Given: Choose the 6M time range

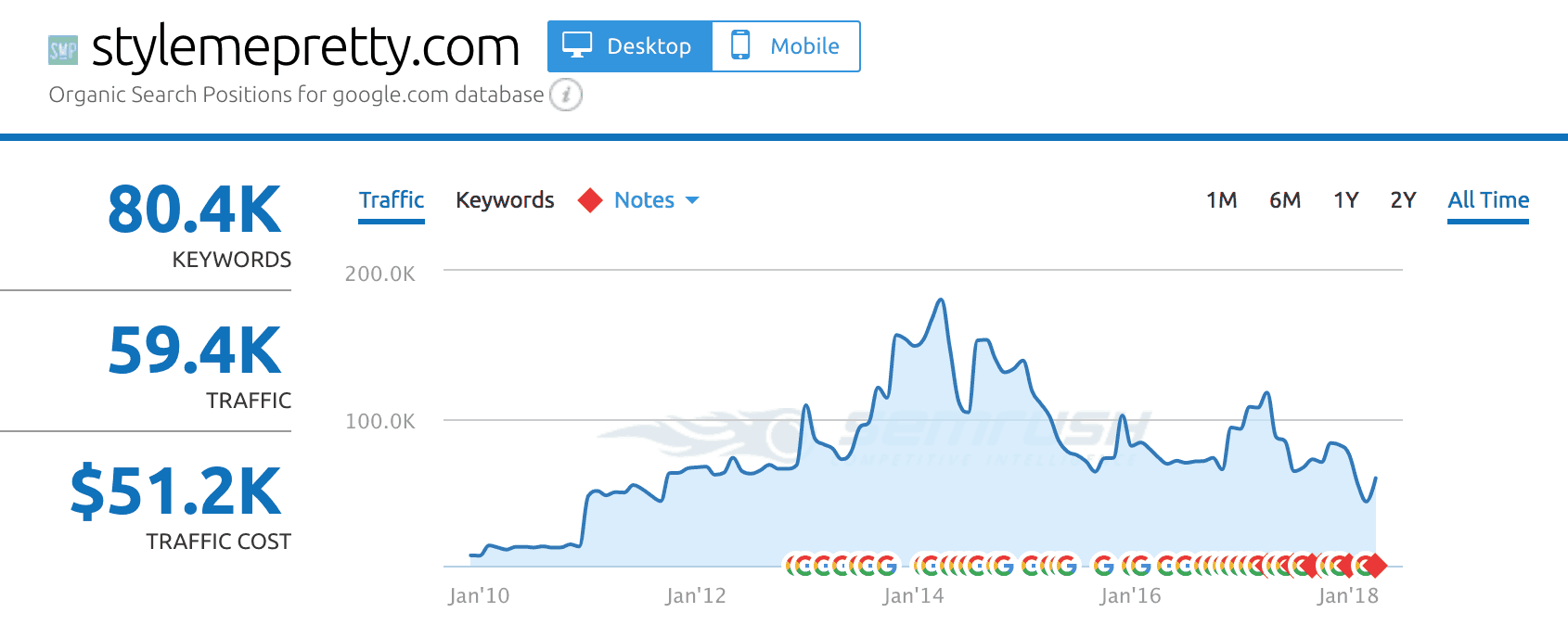Looking at the screenshot, I should [x=1284, y=200].
